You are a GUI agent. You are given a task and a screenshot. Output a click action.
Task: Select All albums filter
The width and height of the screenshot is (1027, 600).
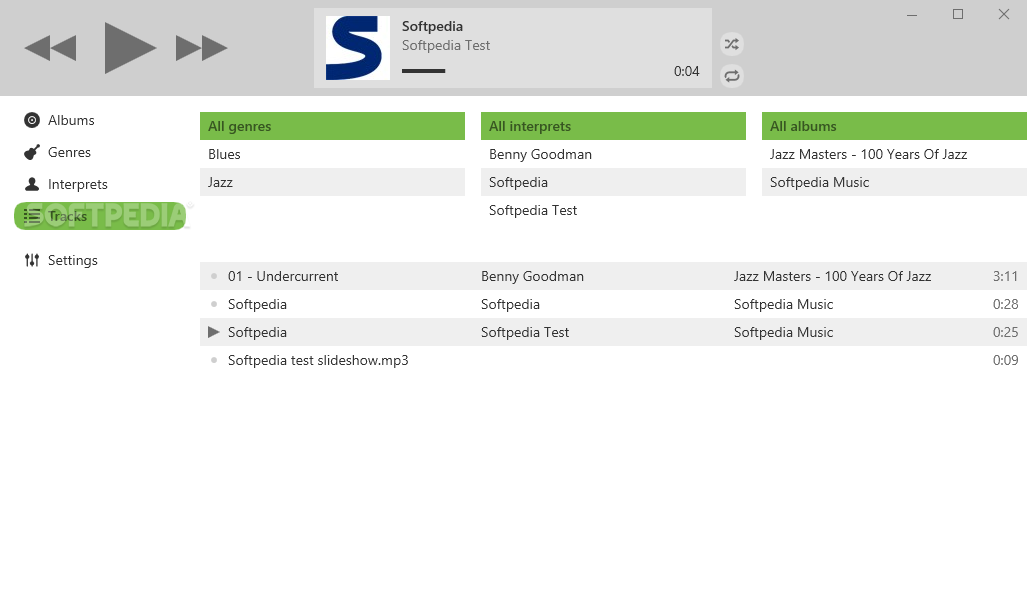(894, 126)
